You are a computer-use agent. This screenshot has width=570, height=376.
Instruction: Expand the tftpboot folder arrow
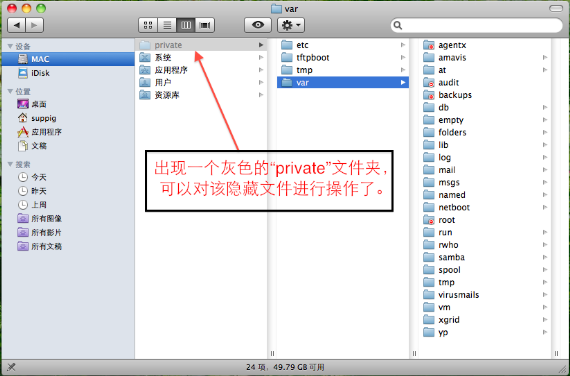pyautogui.click(x=403, y=57)
